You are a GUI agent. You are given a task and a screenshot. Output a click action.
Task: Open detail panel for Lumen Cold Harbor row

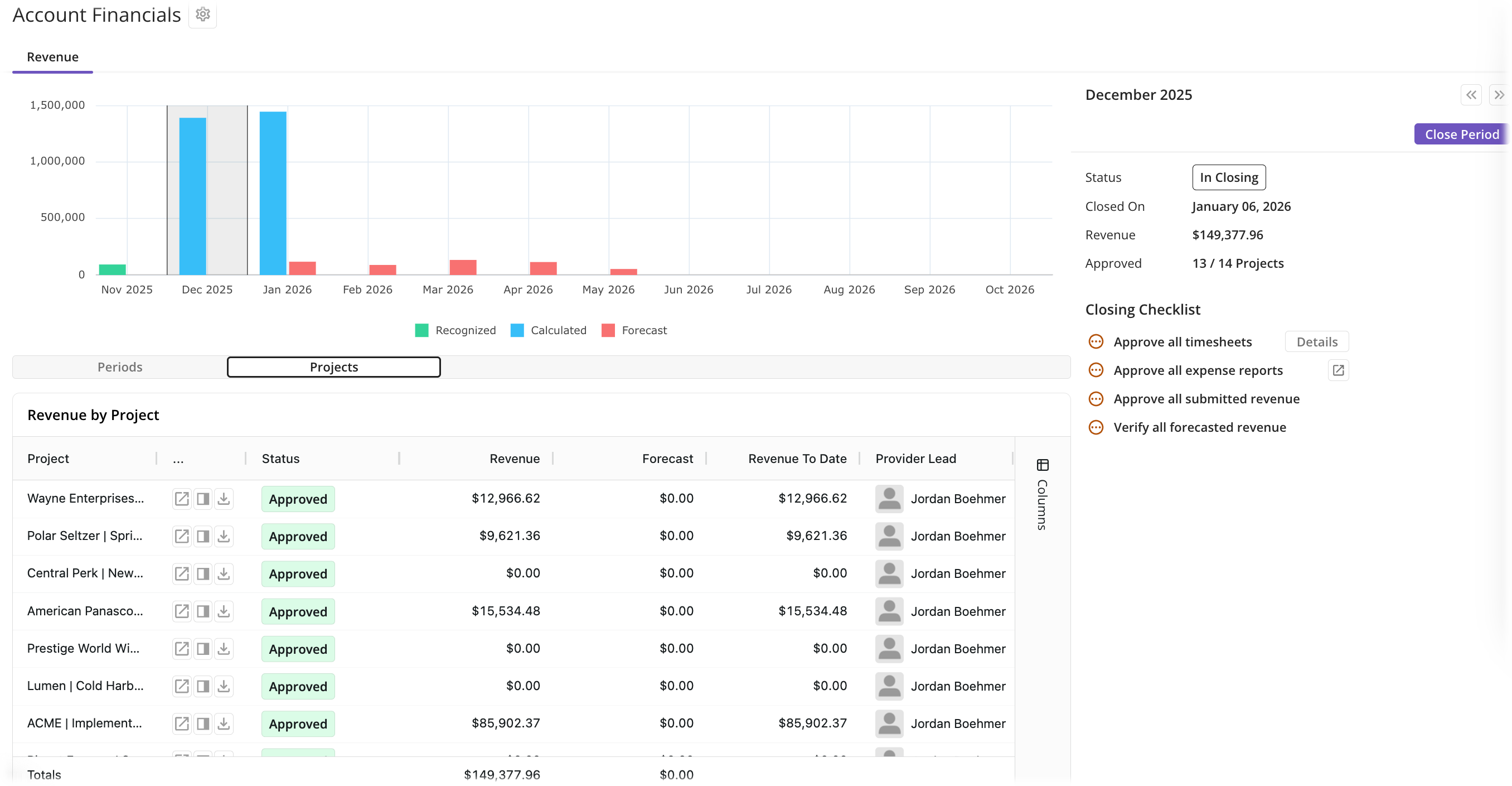202,686
